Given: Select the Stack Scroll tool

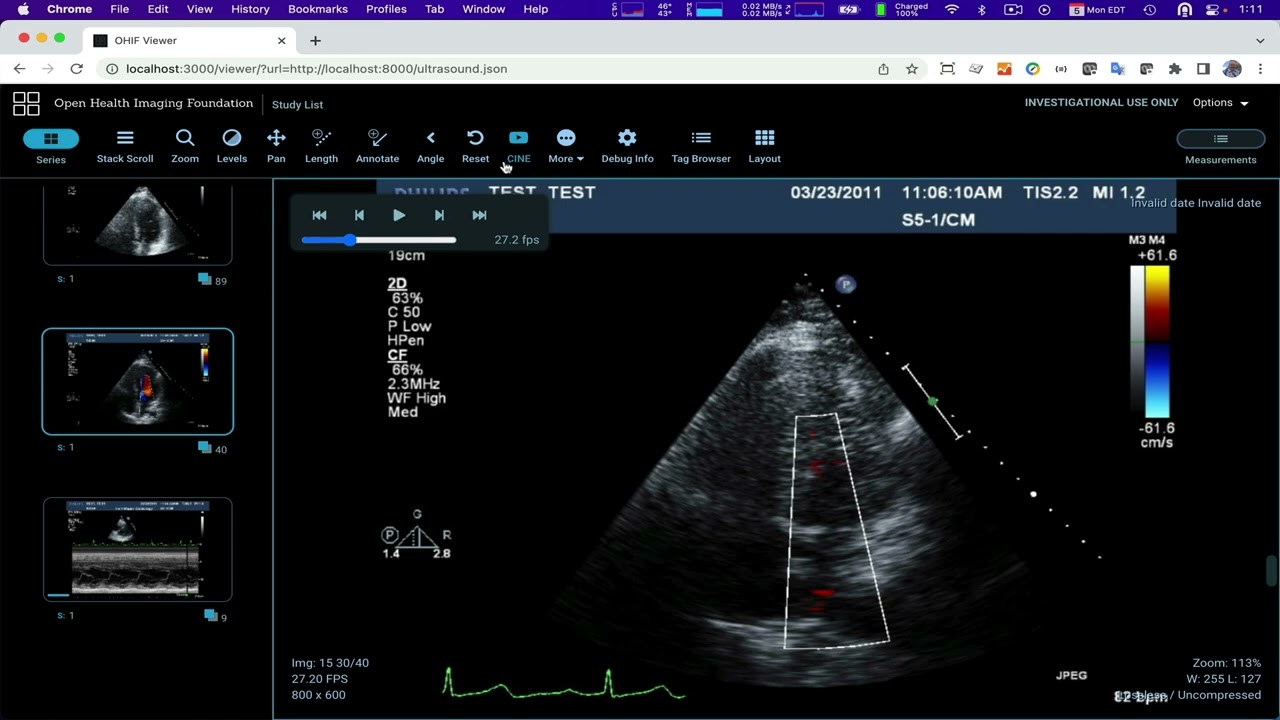Looking at the screenshot, I should point(125,146).
